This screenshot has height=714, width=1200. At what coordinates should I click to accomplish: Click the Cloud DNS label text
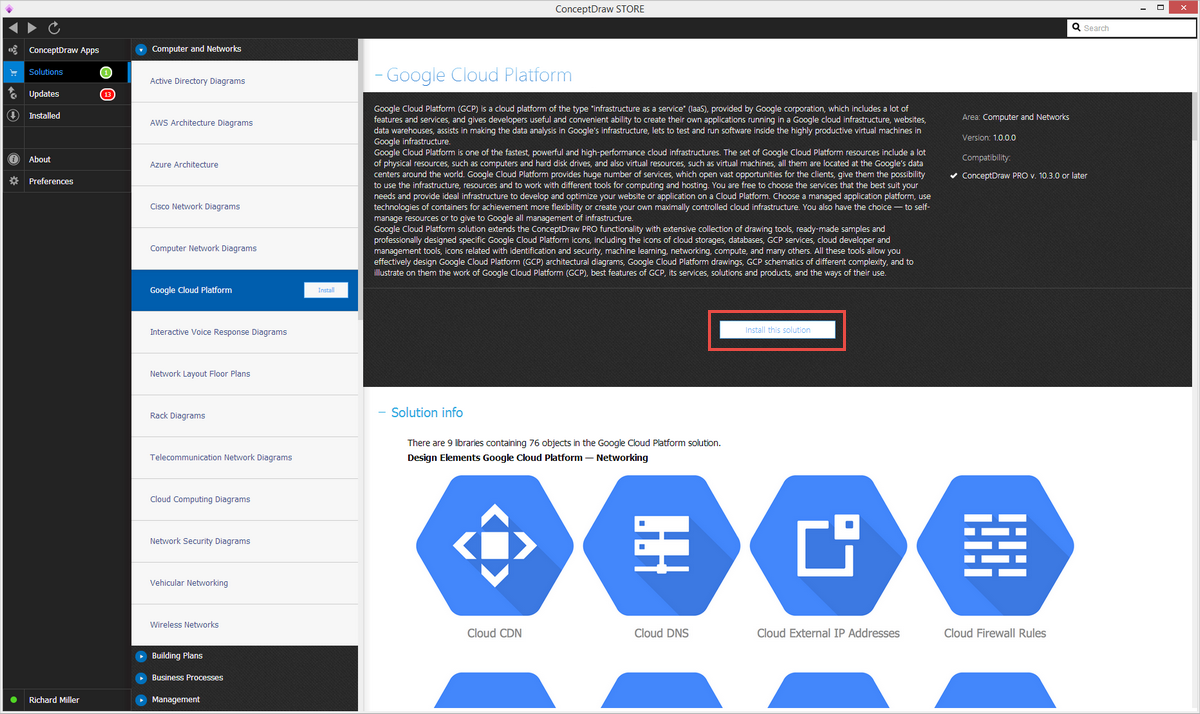click(661, 633)
